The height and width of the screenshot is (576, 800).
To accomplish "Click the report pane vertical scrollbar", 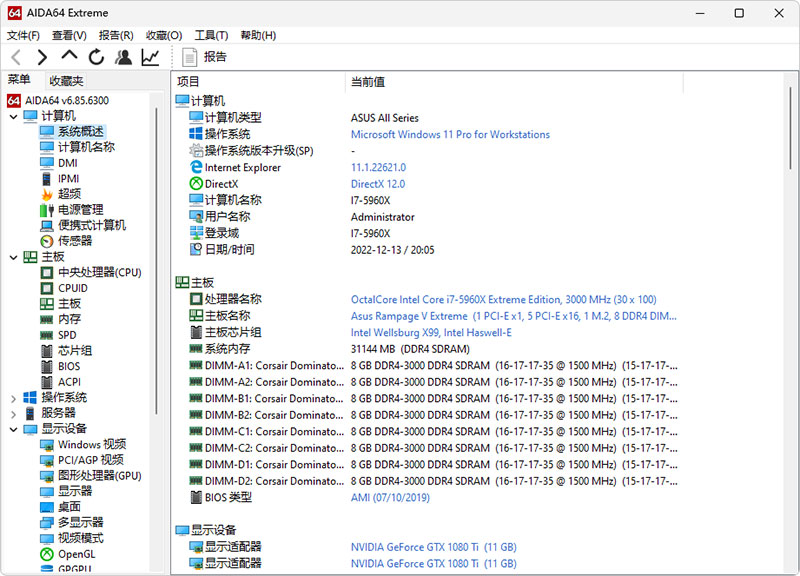I will tap(790, 128).
